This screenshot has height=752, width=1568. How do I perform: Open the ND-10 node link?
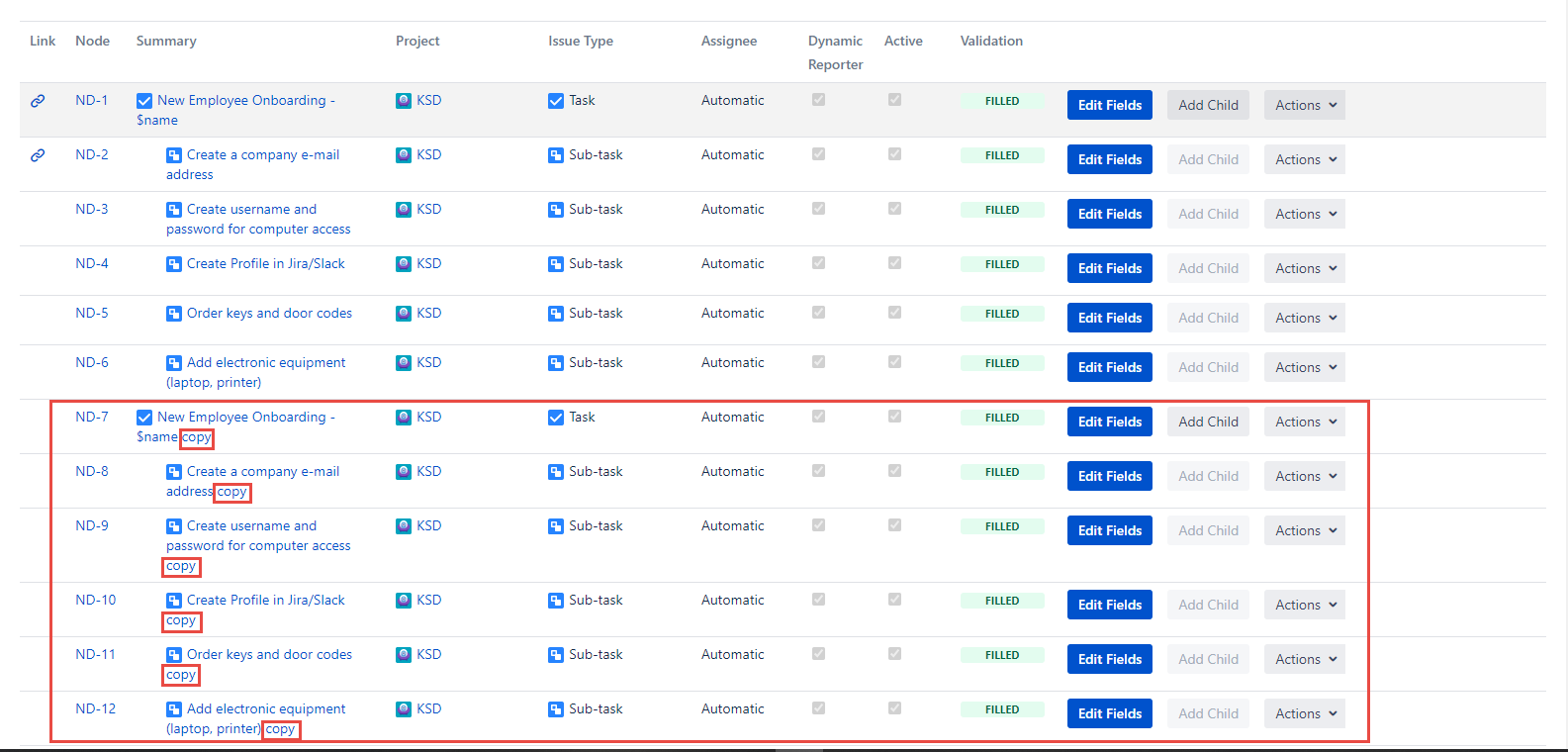pyautogui.click(x=96, y=600)
